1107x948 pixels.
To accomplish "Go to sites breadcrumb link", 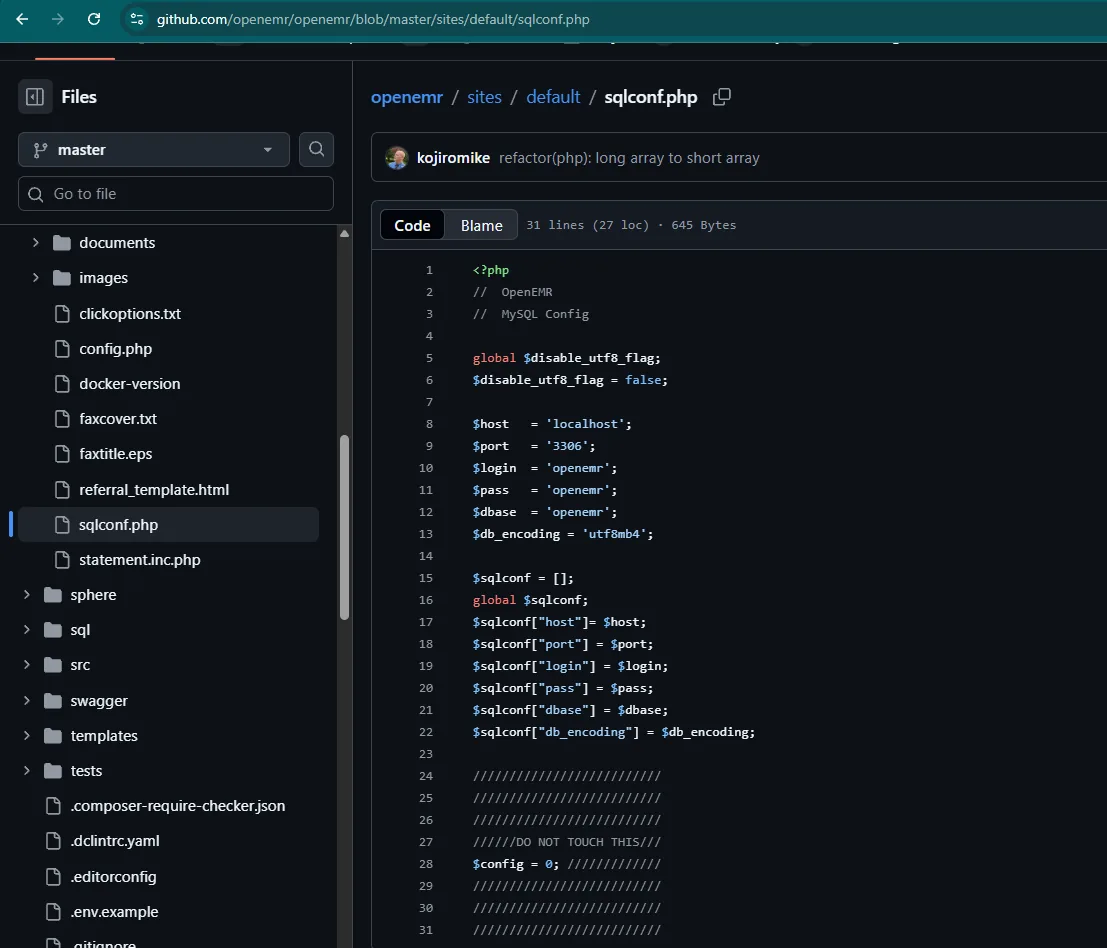I will click(484, 97).
